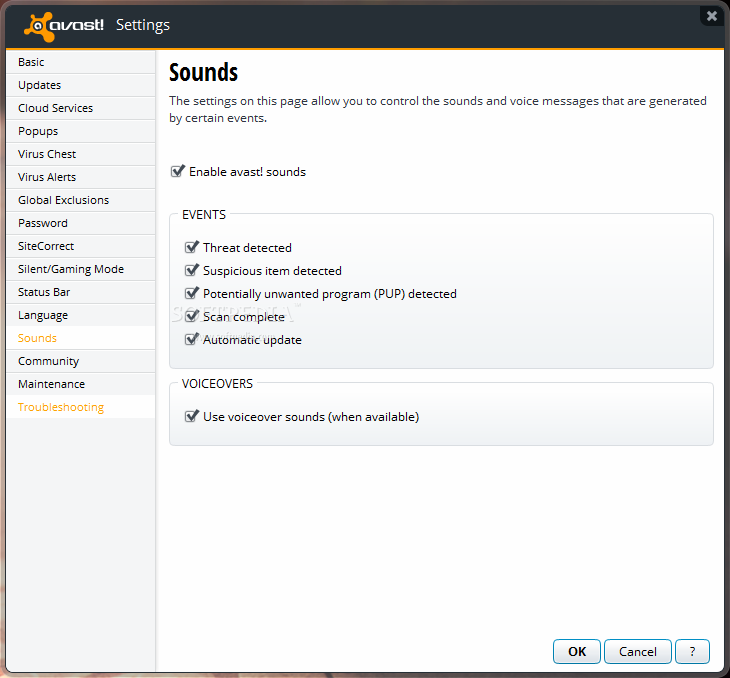
Task: Toggle Scan complete sound checkbox
Action: pos(191,316)
